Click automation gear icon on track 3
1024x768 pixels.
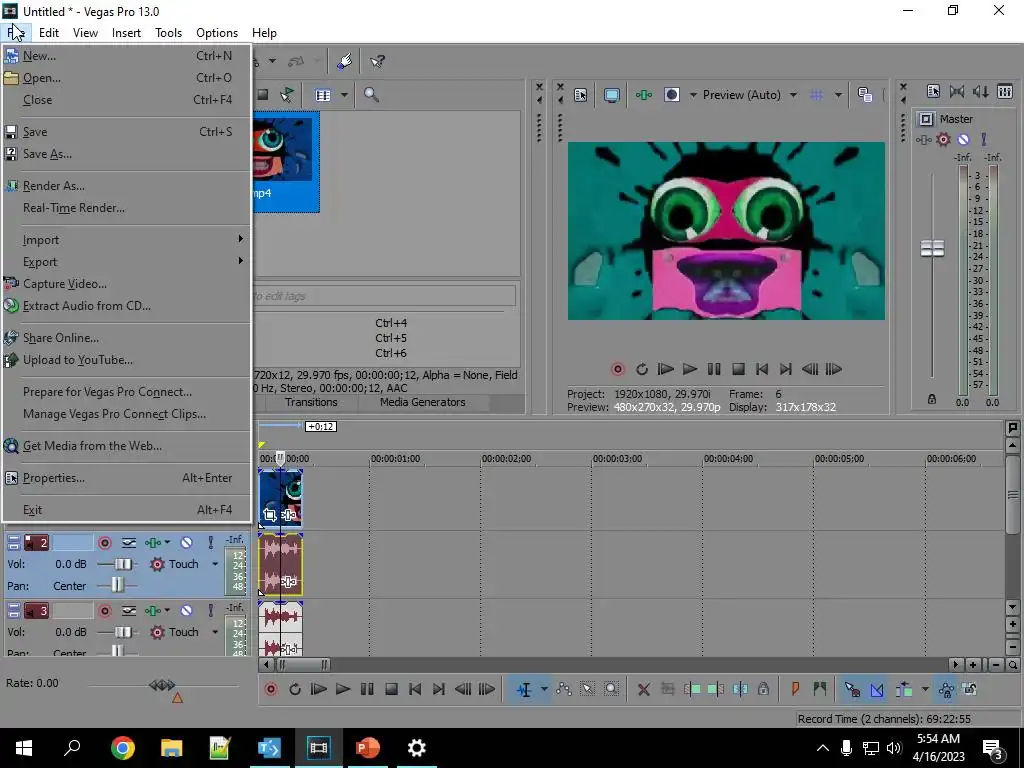pyautogui.click(x=157, y=632)
